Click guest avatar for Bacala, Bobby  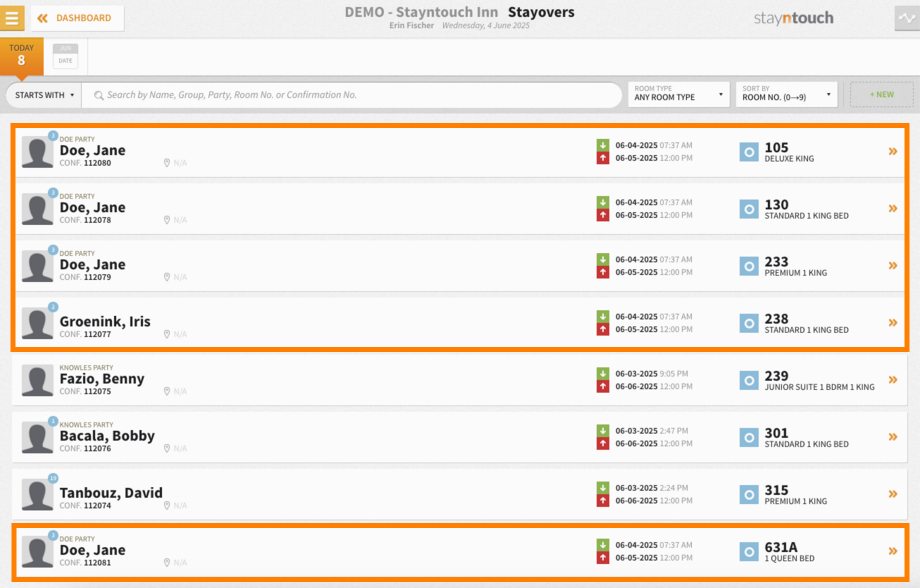[38, 437]
